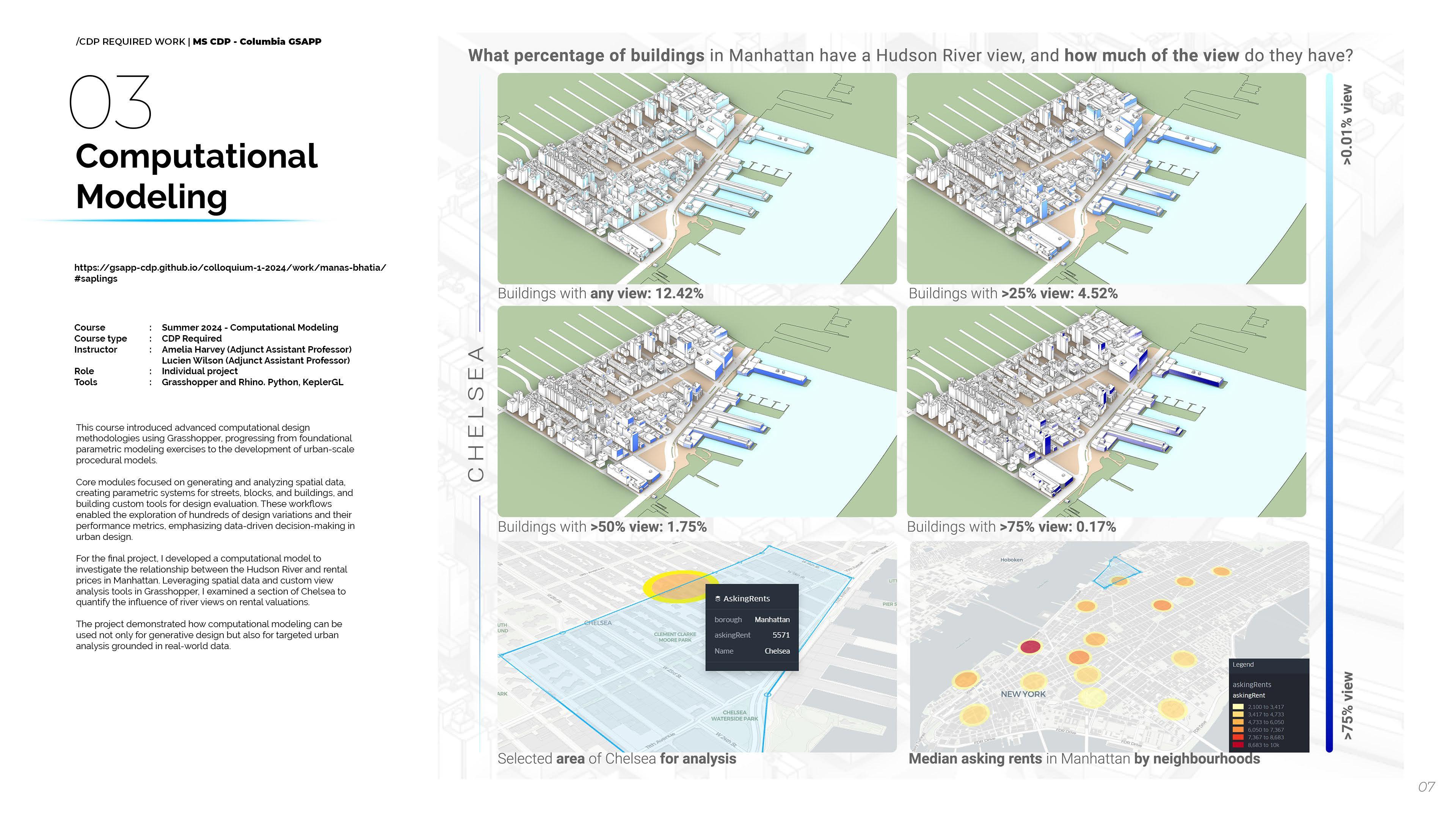Click the Chelsea Waterside Park label

734,715
